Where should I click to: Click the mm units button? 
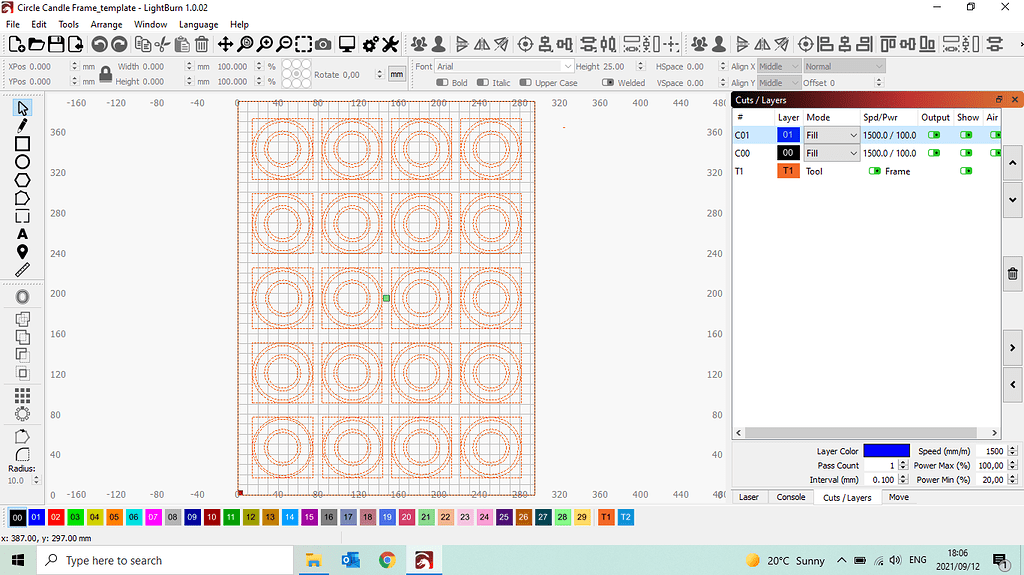click(x=396, y=74)
